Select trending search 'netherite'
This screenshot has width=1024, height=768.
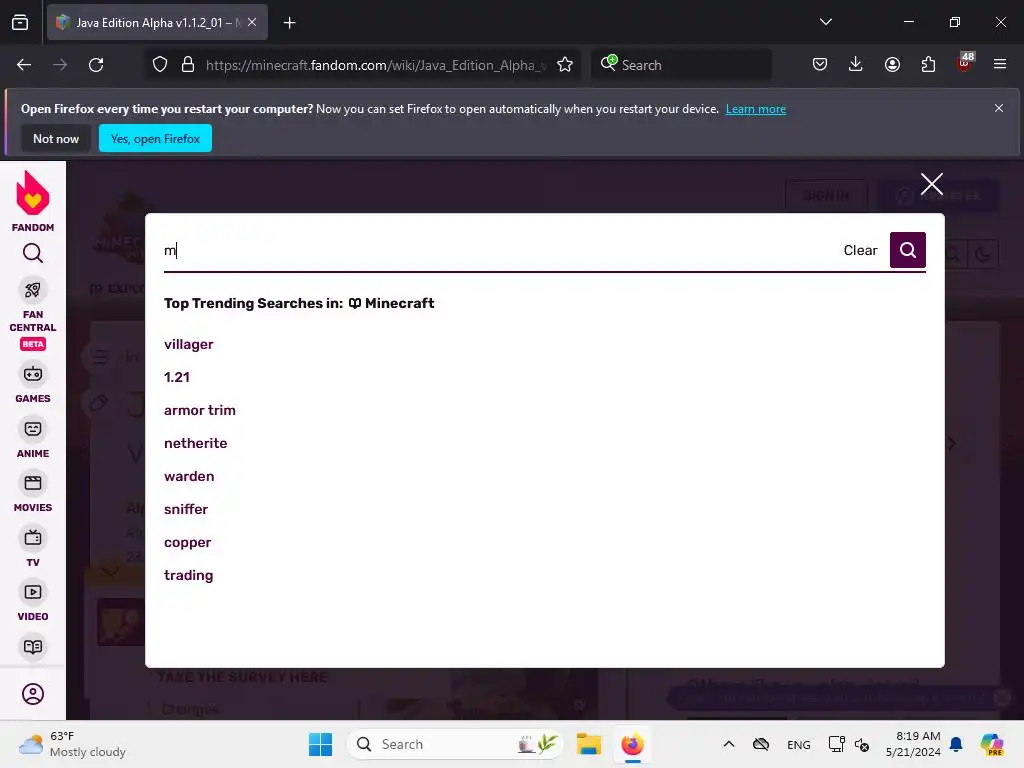196,443
